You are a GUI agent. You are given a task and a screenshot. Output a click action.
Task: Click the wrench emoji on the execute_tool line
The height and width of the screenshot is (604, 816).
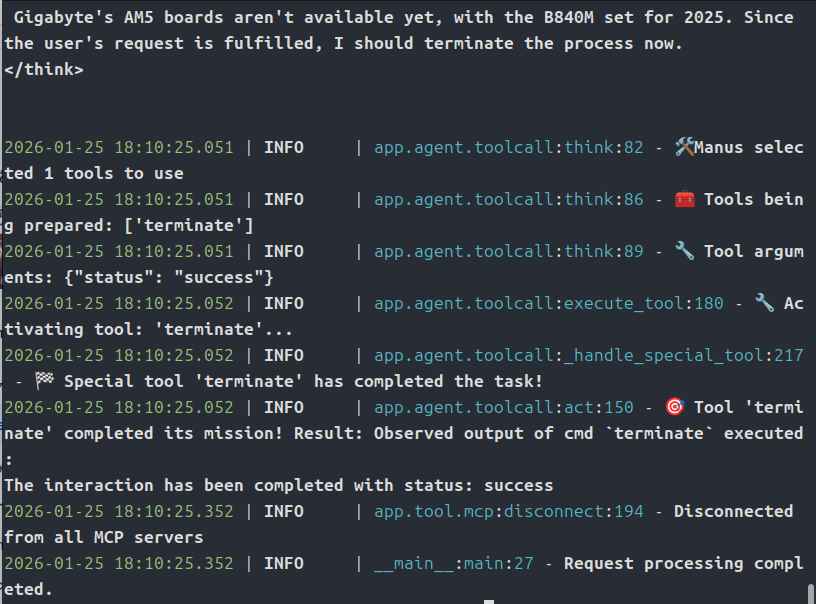point(765,303)
